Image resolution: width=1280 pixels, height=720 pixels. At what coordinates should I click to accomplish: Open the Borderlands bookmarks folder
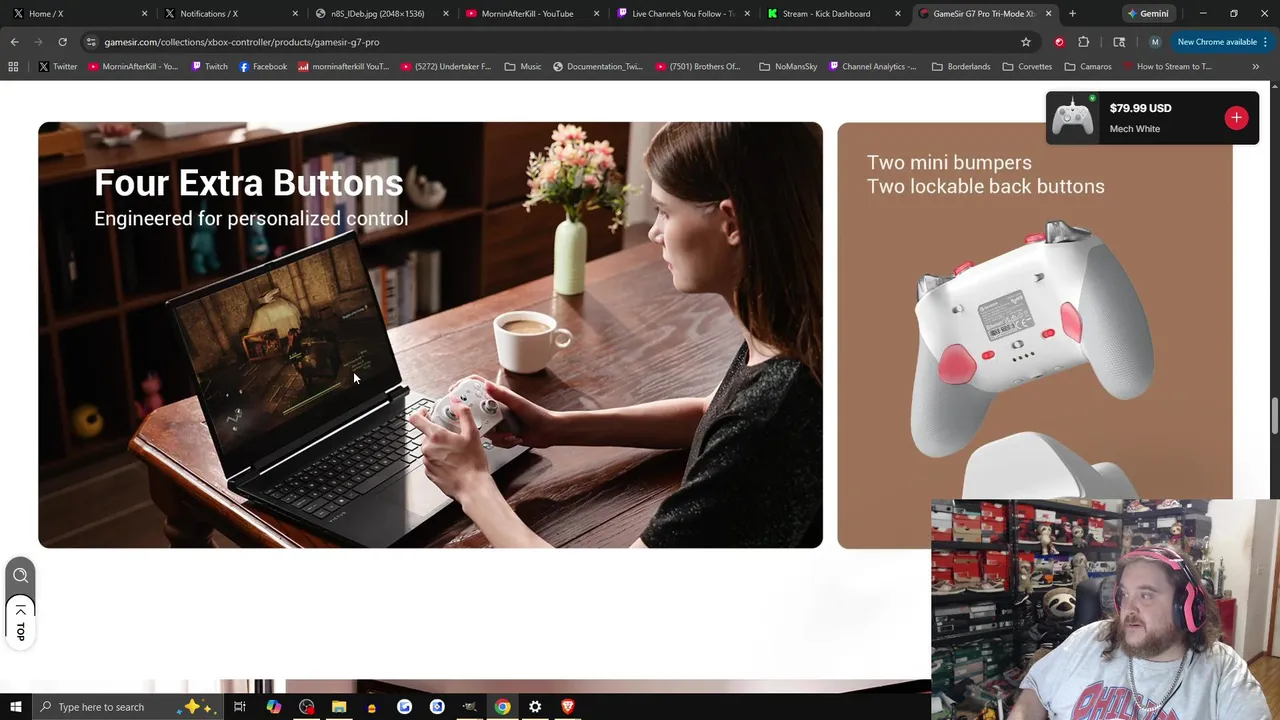960,66
